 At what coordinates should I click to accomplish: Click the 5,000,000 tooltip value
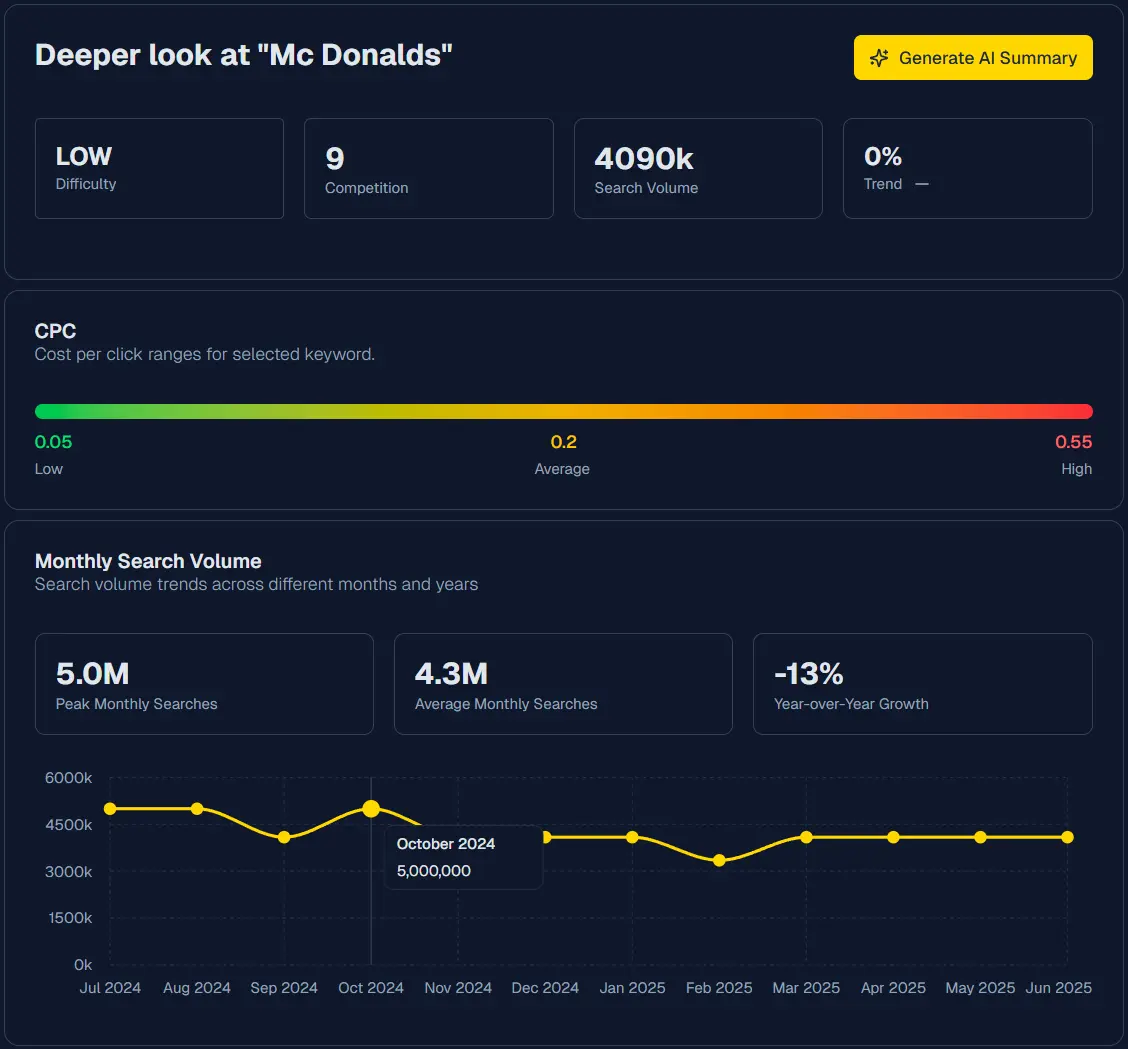tap(434, 871)
